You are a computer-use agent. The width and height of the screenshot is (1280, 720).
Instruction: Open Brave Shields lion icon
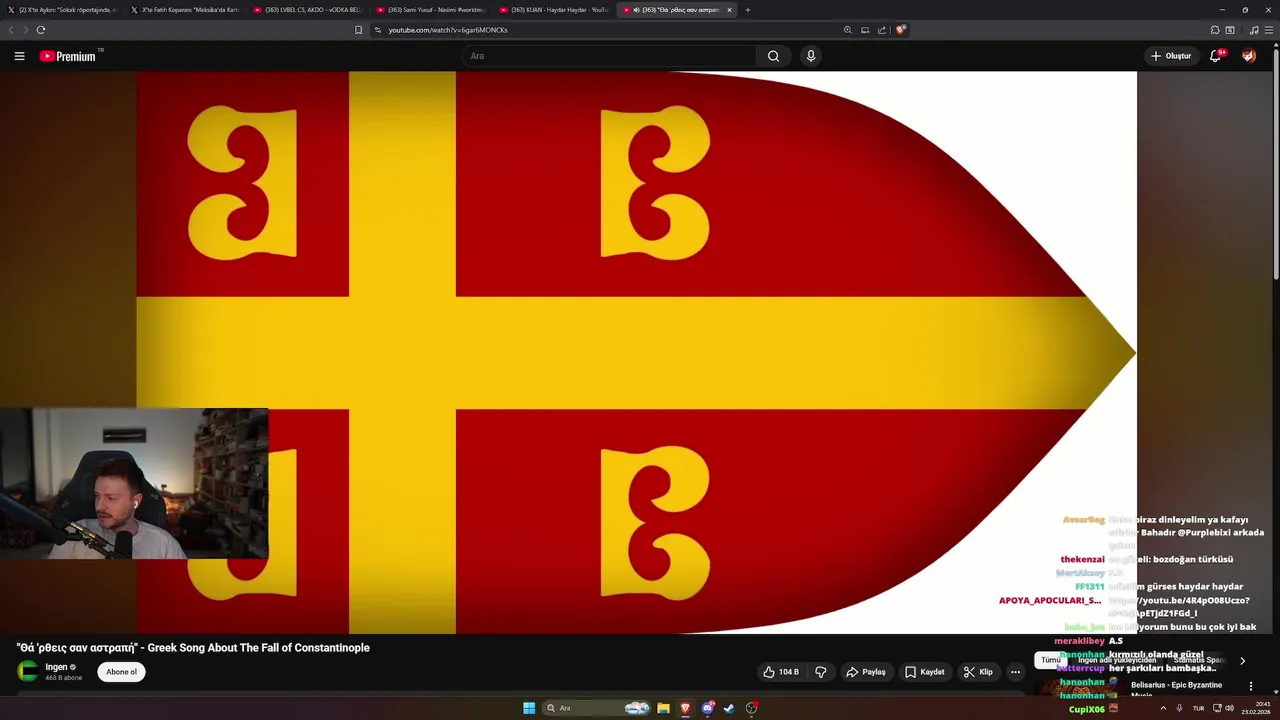point(900,30)
